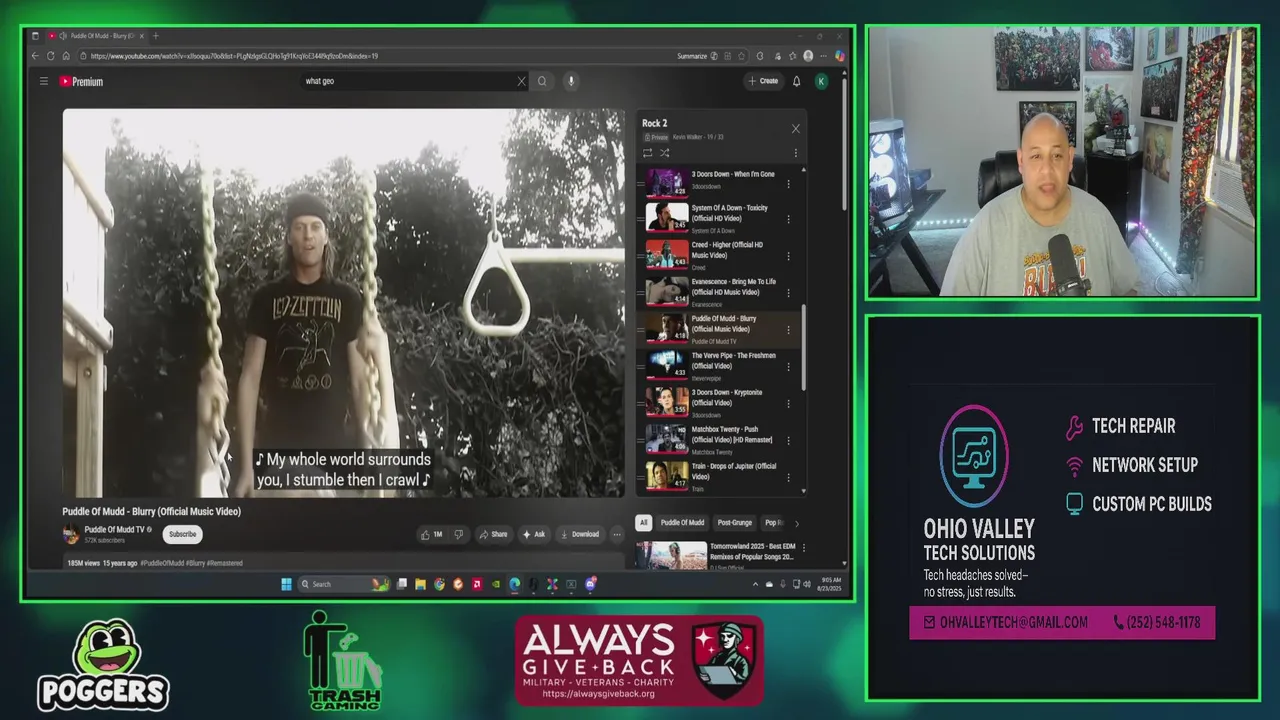Open Puddle Of Mudd TV channel name link
This screenshot has height=720, width=1280.
[114, 529]
